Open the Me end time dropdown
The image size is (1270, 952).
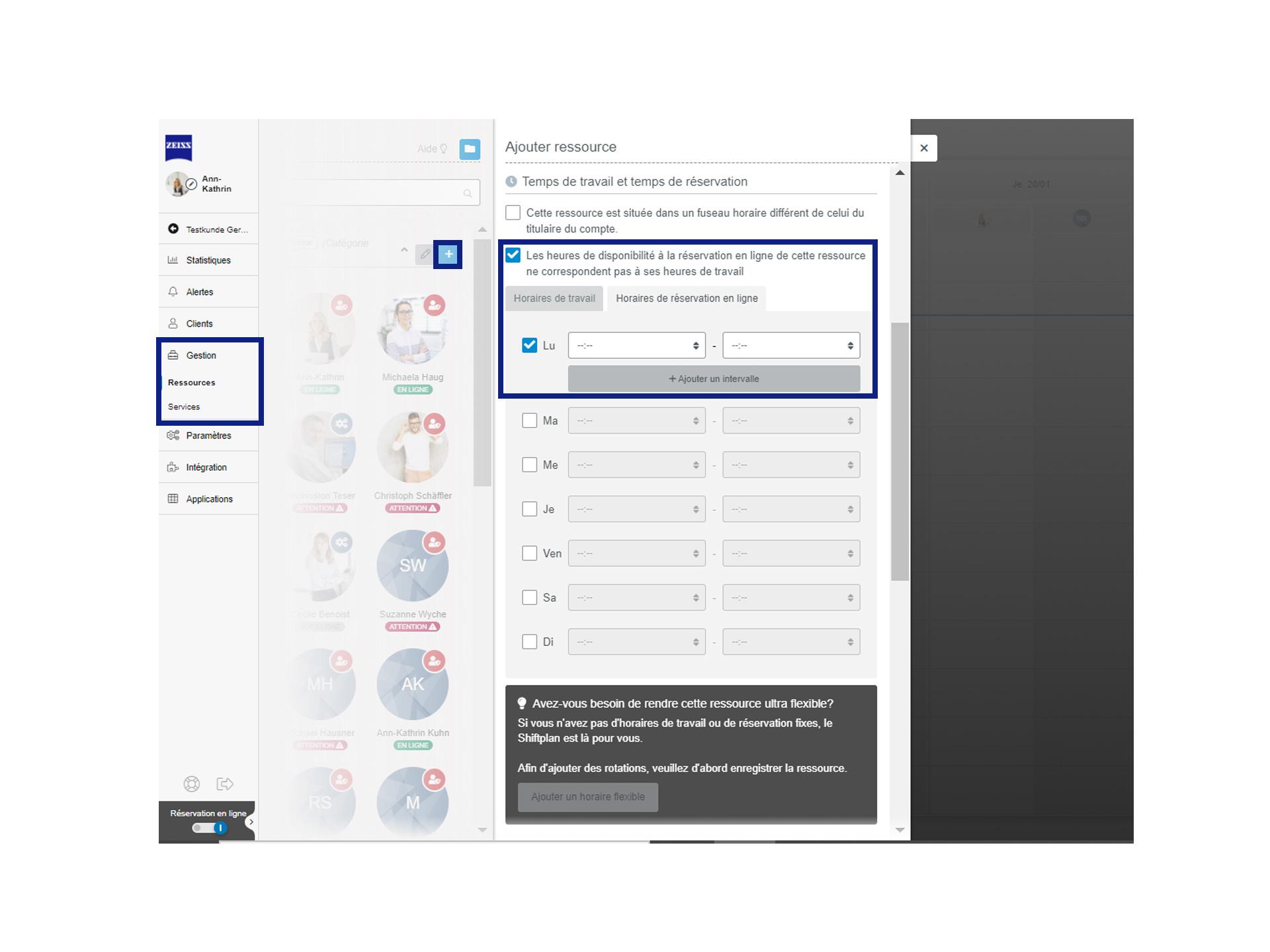791,465
